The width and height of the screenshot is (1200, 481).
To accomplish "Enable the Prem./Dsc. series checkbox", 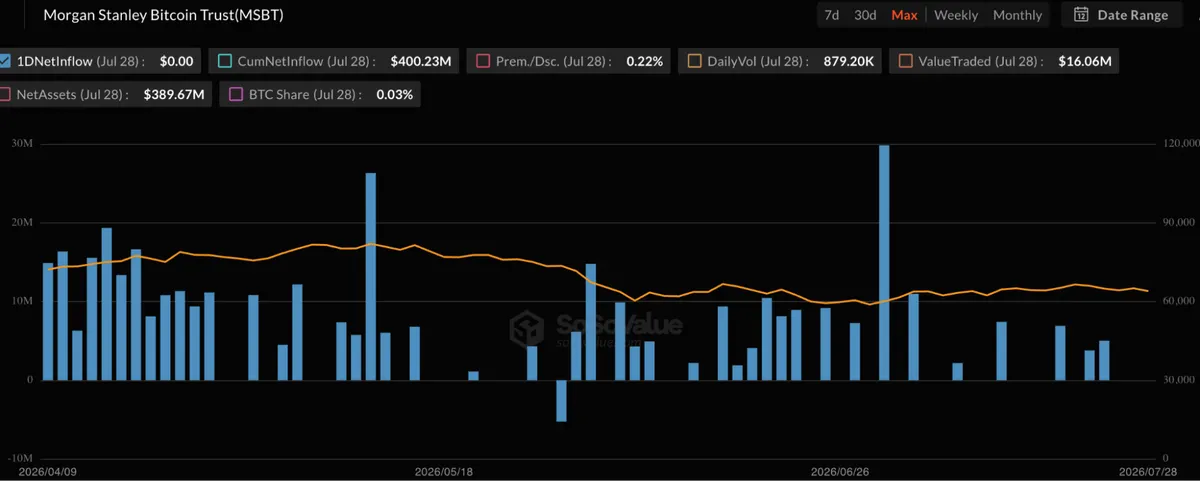I will [x=483, y=61].
